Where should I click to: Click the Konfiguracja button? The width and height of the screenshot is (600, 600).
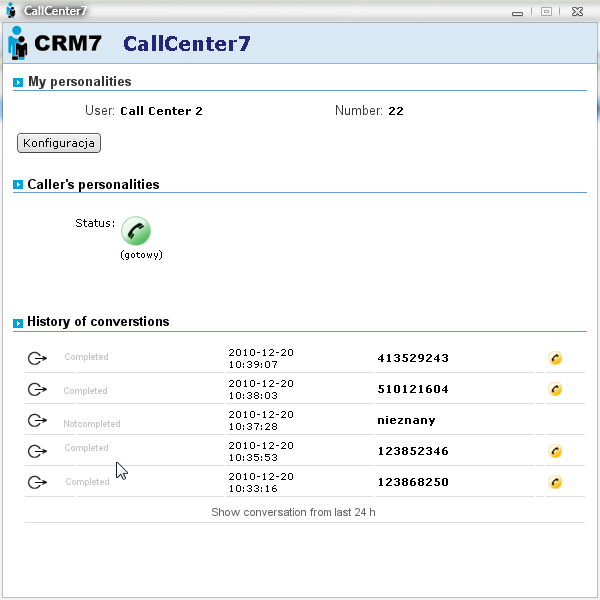pyautogui.click(x=59, y=143)
